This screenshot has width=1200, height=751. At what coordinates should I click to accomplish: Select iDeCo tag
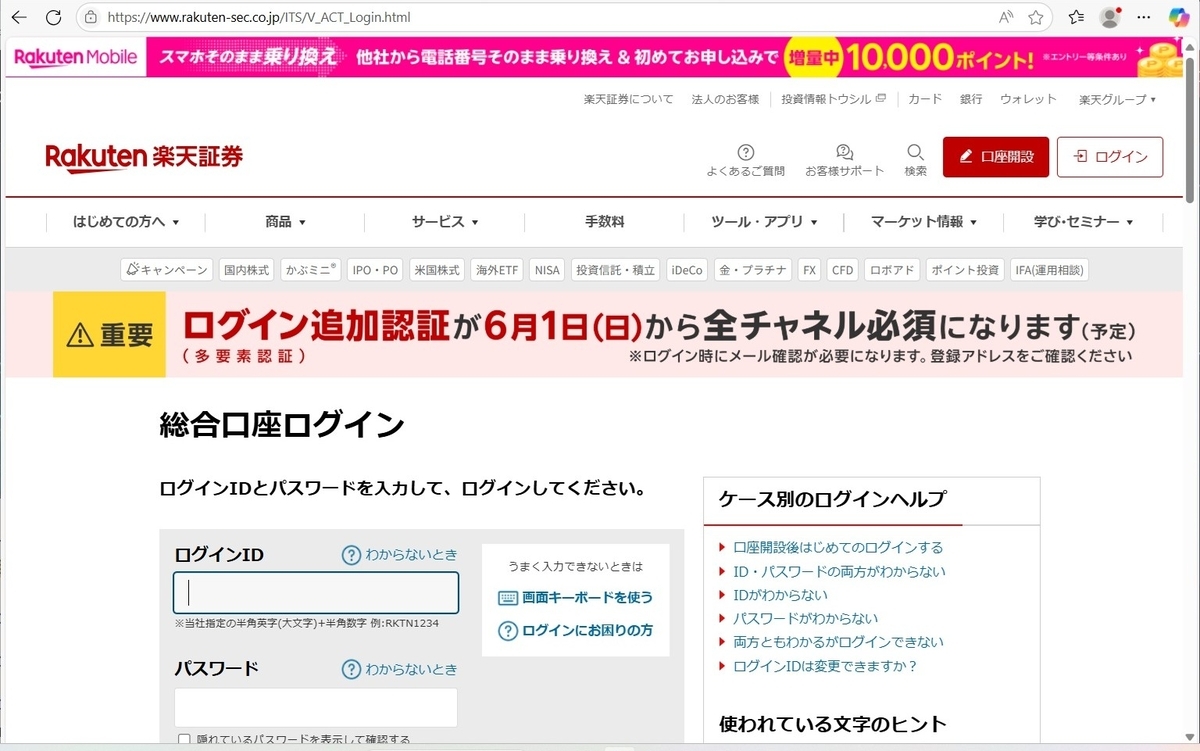(687, 270)
